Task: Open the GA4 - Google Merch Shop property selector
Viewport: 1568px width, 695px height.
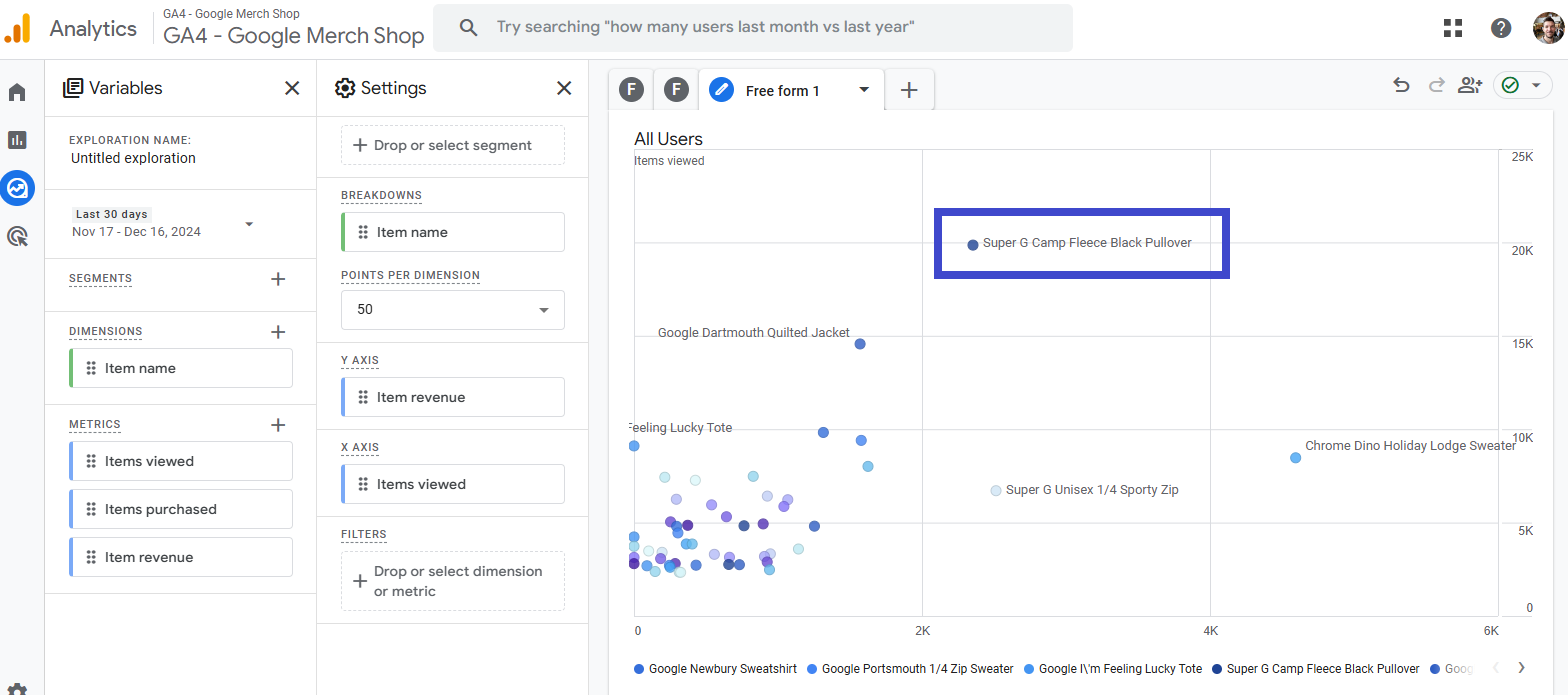Action: pos(295,29)
